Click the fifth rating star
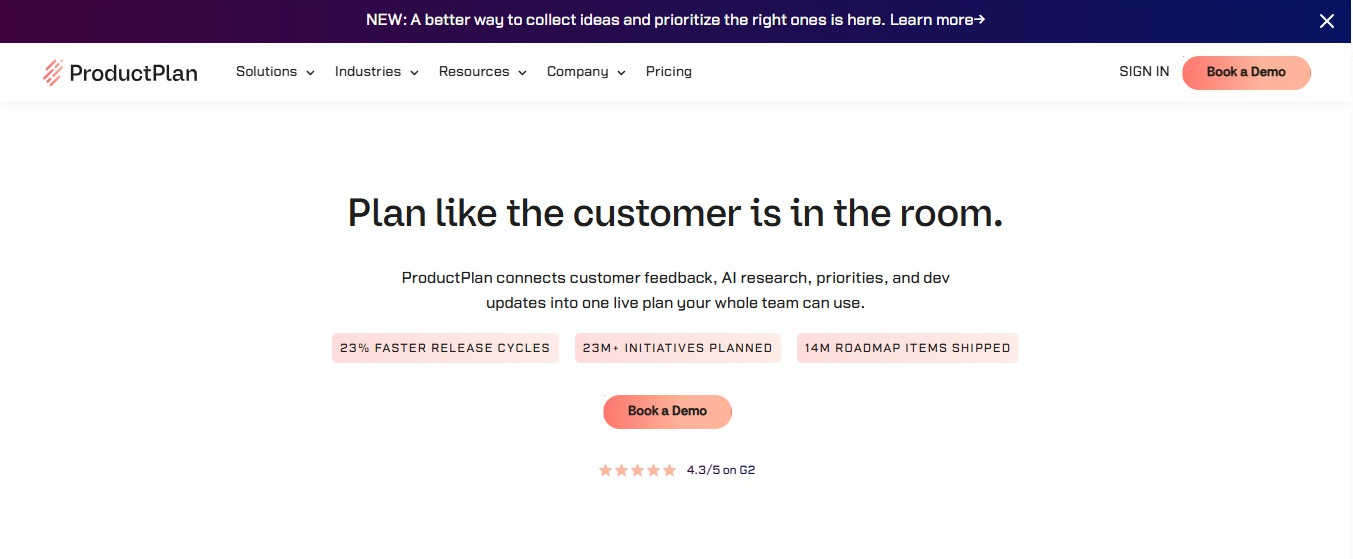This screenshot has height=559, width=1353. 669,470
